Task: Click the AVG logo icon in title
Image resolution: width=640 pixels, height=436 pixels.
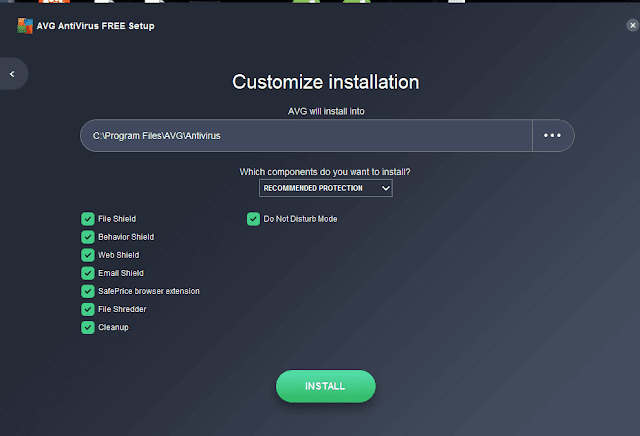Action: click(x=25, y=26)
